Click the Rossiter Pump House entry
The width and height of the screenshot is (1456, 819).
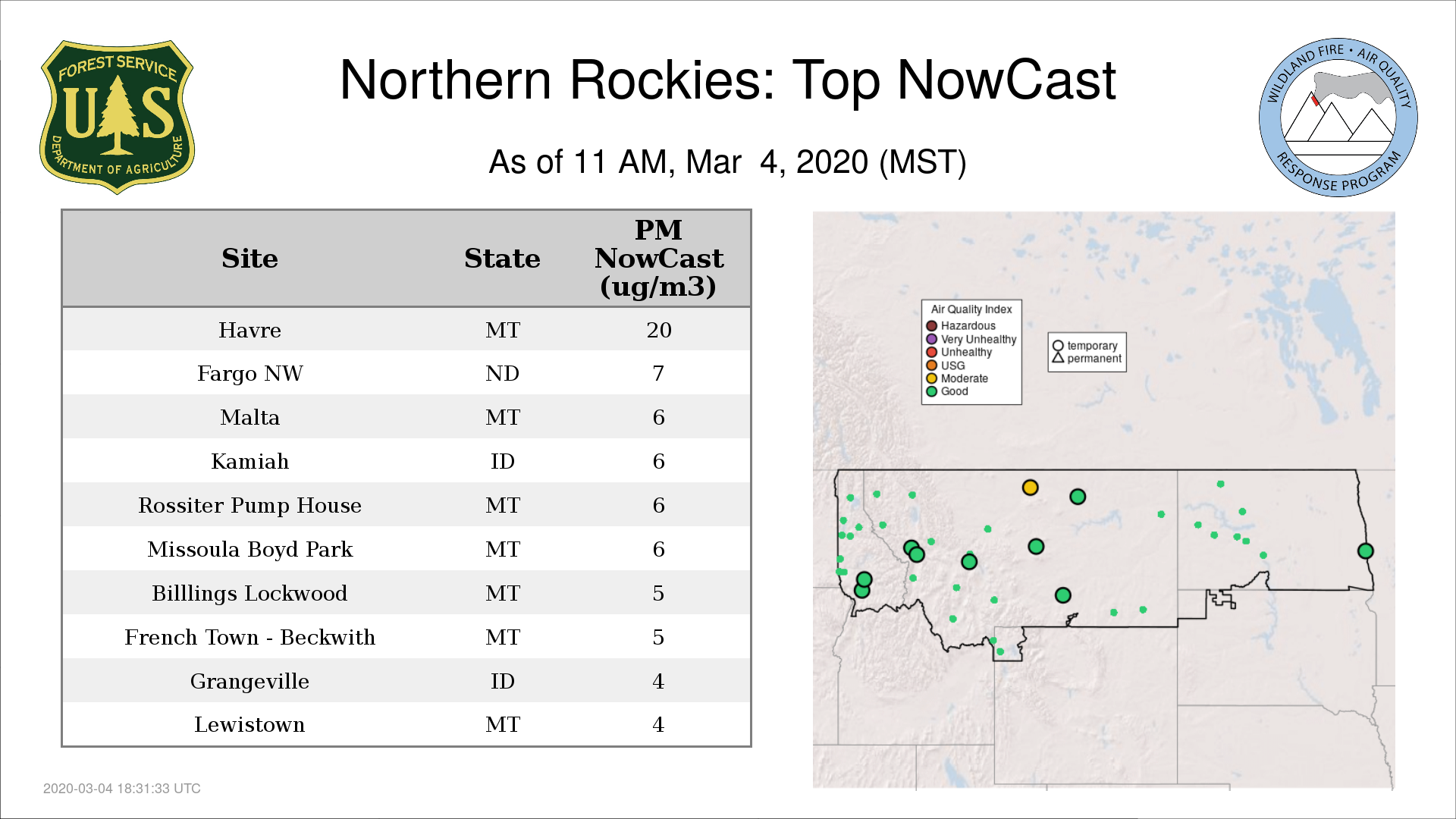click(x=249, y=506)
